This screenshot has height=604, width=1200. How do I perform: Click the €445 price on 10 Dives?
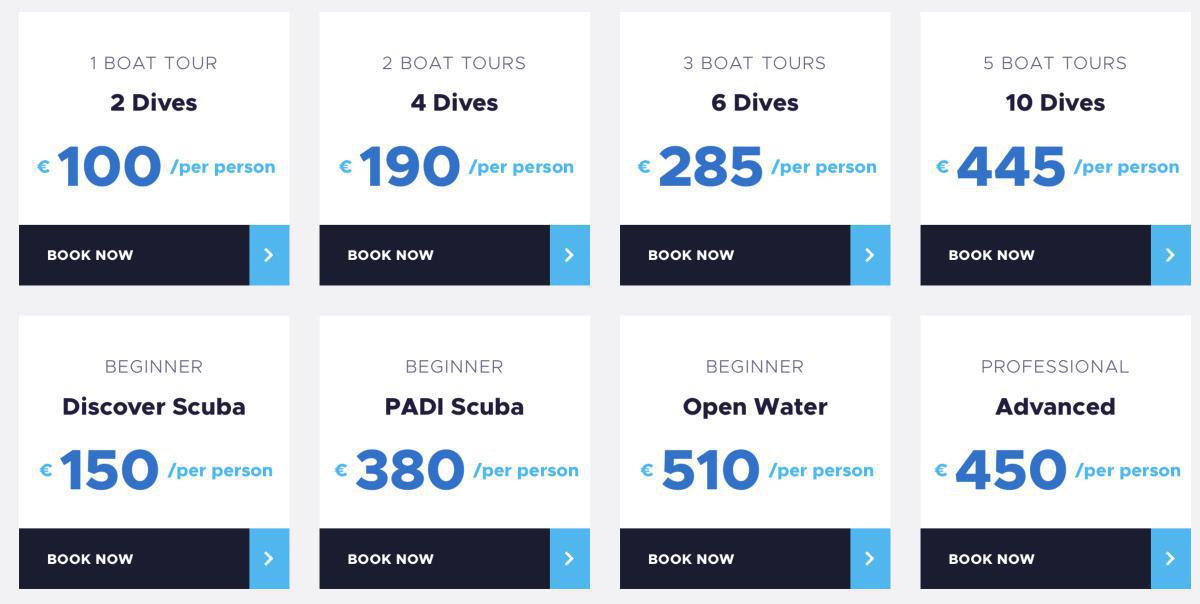(1010, 167)
